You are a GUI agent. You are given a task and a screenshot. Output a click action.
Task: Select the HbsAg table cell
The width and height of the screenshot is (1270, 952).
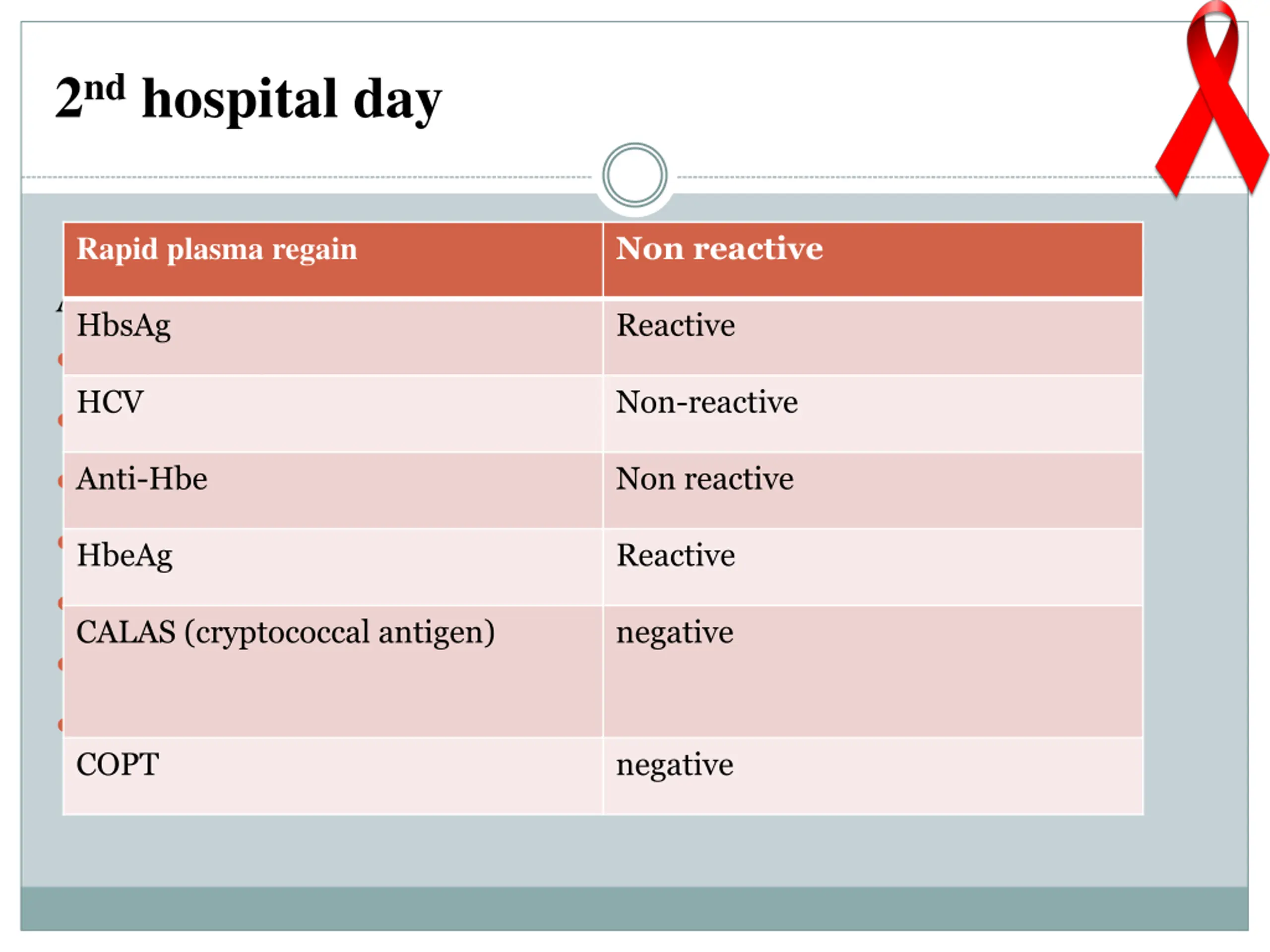point(333,338)
